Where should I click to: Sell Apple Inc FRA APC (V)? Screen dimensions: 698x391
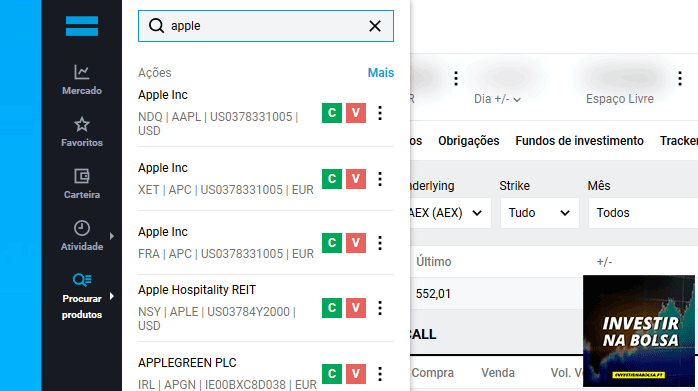(356, 243)
